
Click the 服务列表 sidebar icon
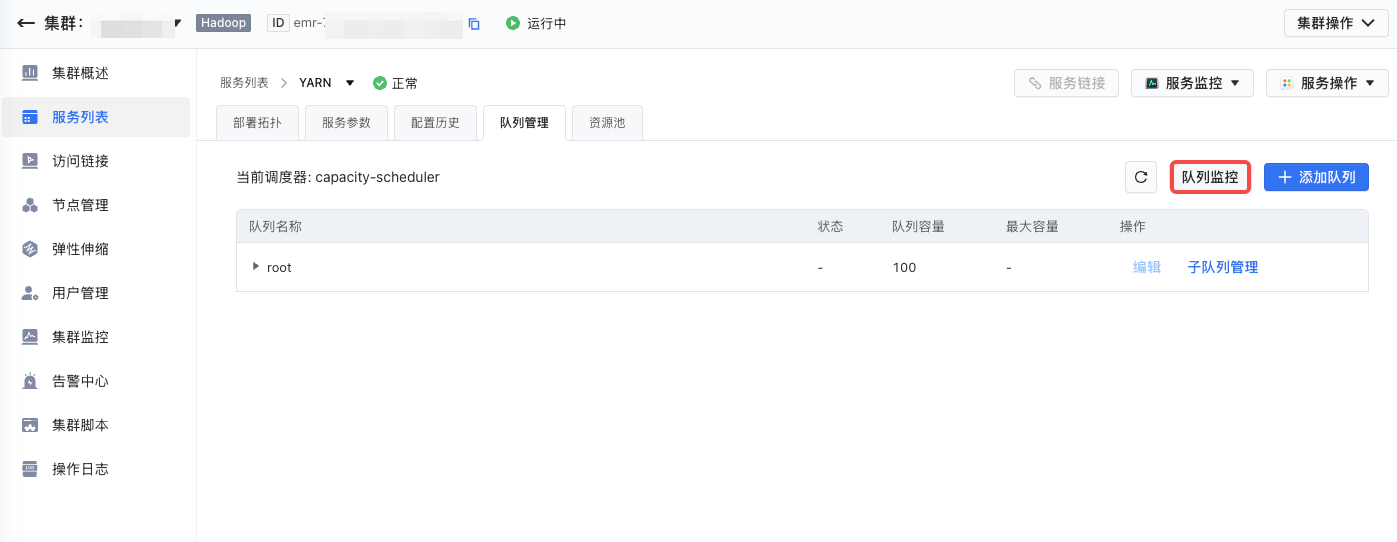30,117
